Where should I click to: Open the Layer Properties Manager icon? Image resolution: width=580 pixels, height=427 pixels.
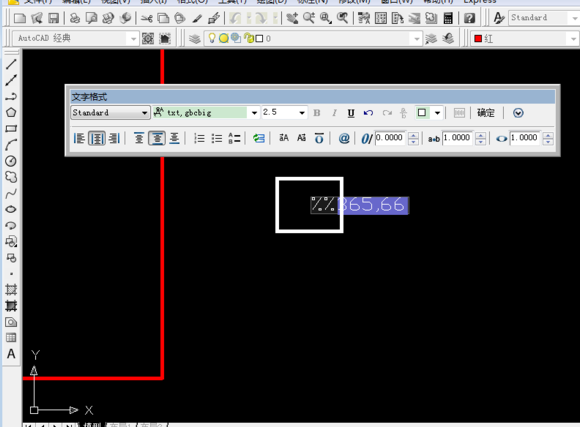click(195, 38)
